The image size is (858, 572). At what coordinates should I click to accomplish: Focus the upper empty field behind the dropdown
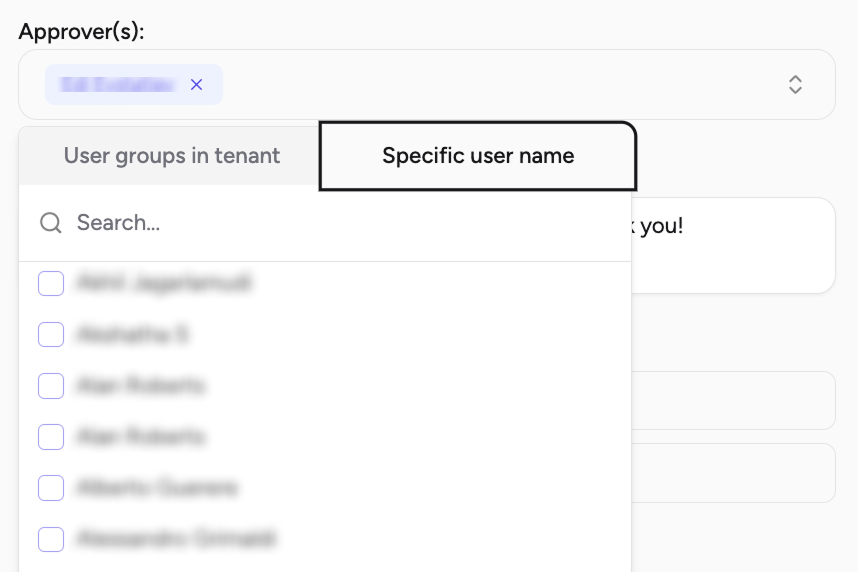(733, 401)
